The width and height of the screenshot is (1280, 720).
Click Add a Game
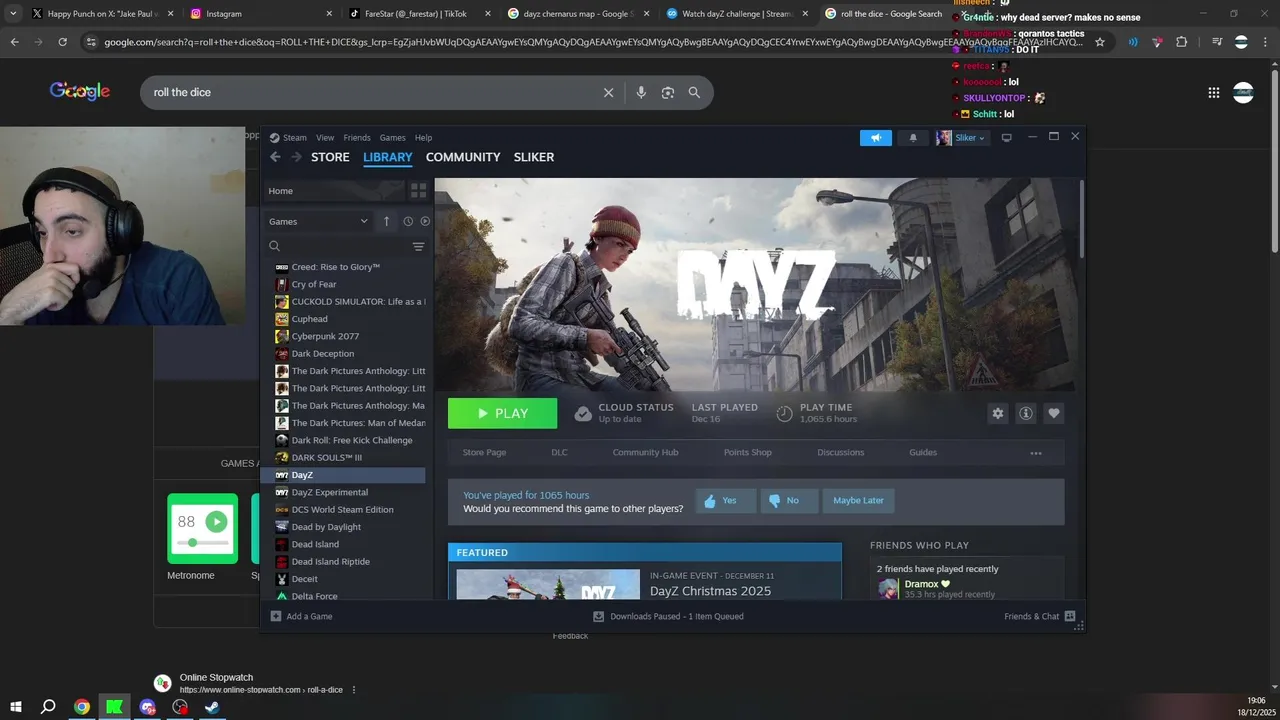coord(302,616)
